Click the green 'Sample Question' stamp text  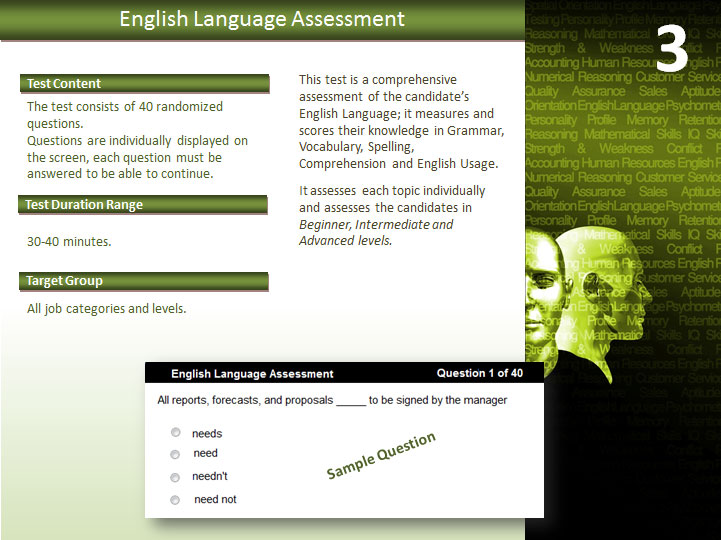tap(381, 456)
